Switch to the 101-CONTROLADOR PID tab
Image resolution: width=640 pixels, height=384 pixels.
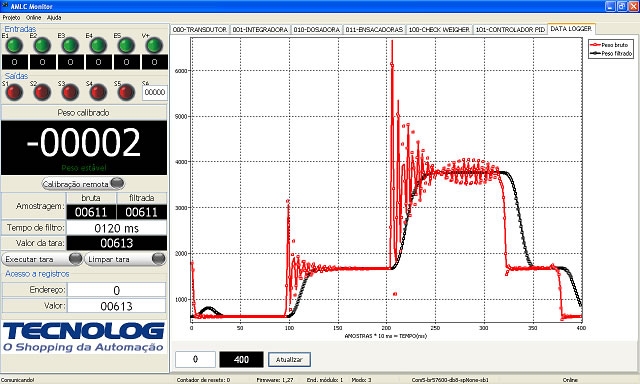510,30
